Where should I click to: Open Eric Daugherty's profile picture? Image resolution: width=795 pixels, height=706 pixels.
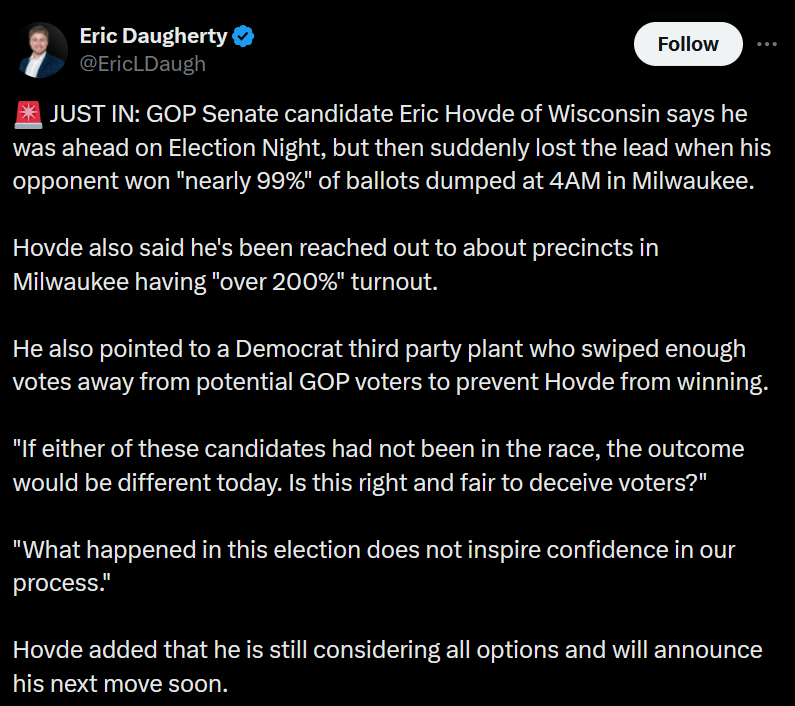[40, 50]
